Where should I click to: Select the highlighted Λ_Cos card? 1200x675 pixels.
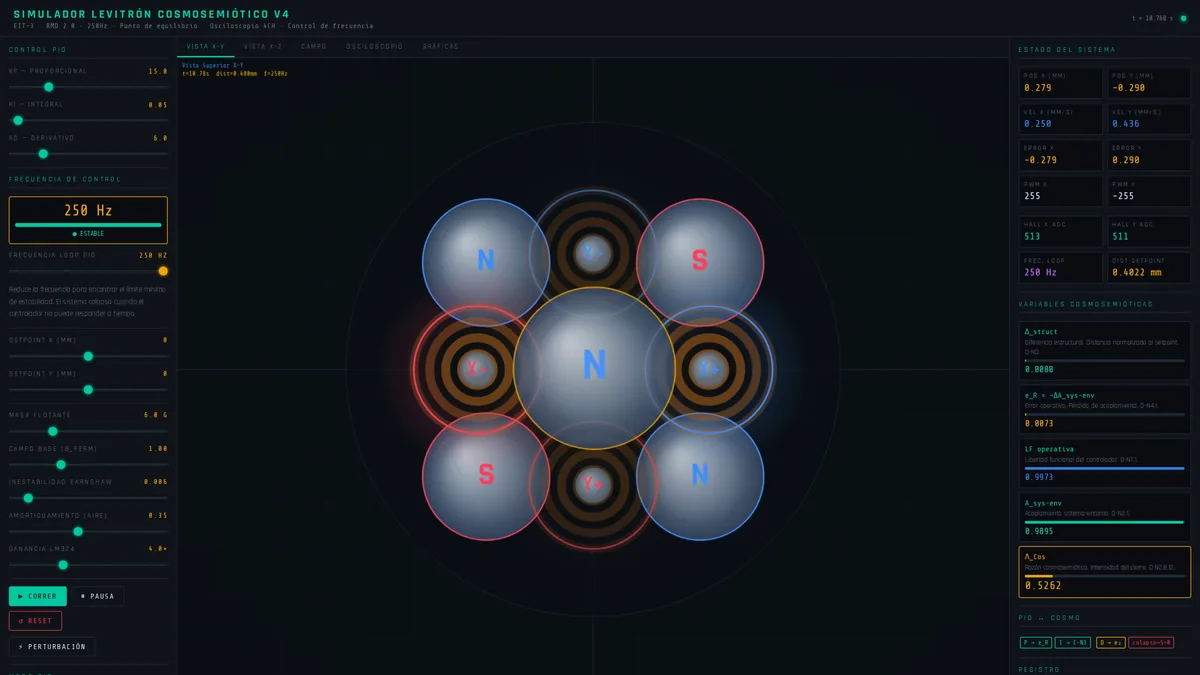coord(1105,572)
